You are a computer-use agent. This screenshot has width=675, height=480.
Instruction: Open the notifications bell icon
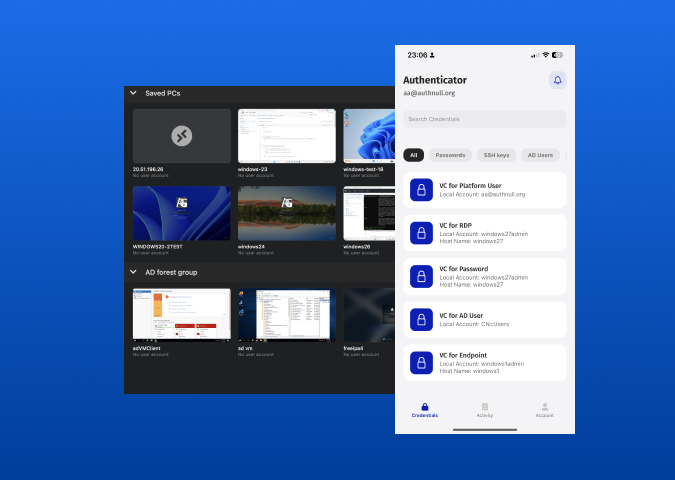pyautogui.click(x=557, y=80)
